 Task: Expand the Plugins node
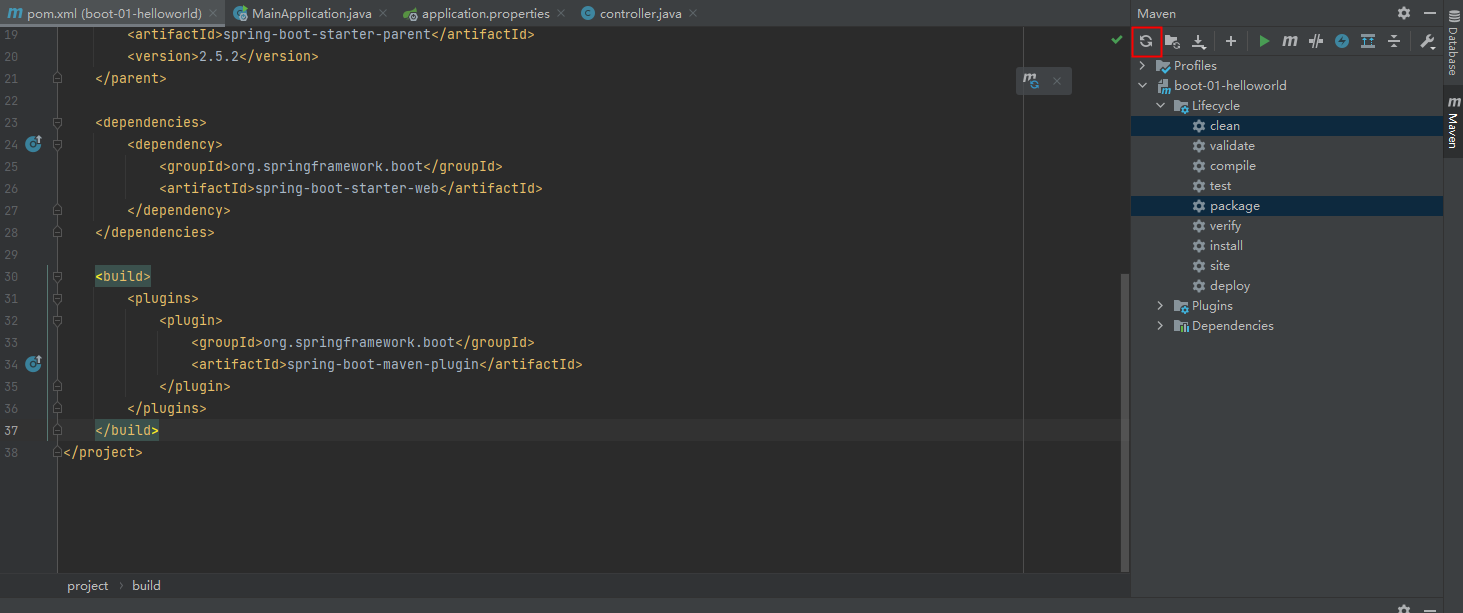(1160, 306)
